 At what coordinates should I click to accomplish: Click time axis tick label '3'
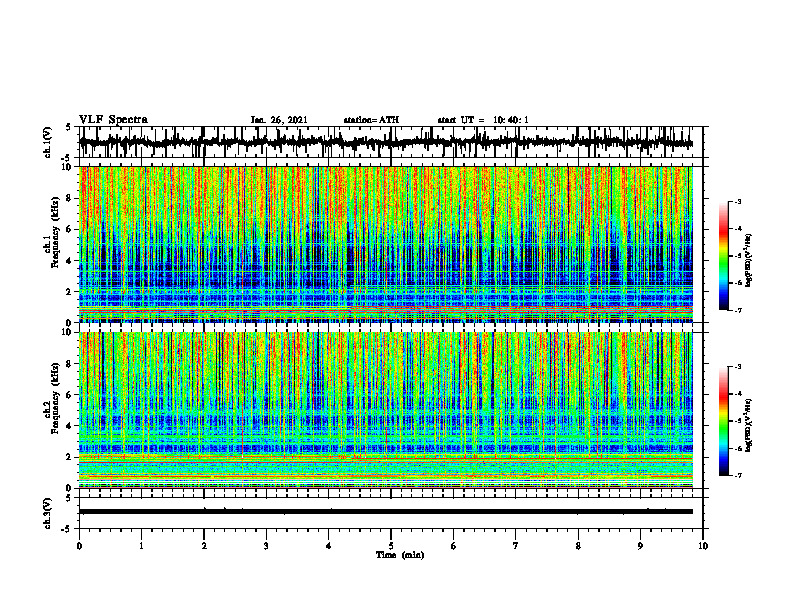266,546
